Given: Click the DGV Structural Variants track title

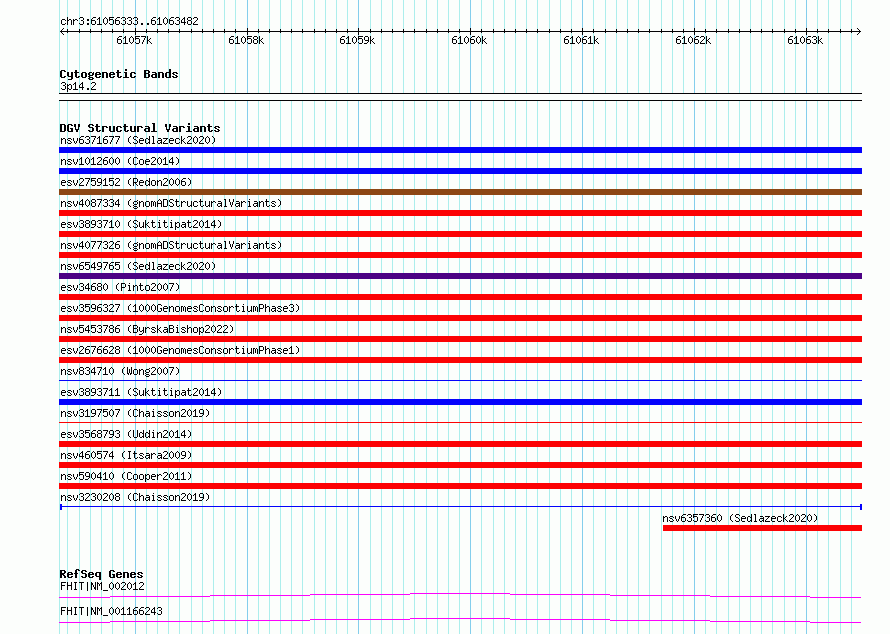Looking at the screenshot, I should click(140, 128).
